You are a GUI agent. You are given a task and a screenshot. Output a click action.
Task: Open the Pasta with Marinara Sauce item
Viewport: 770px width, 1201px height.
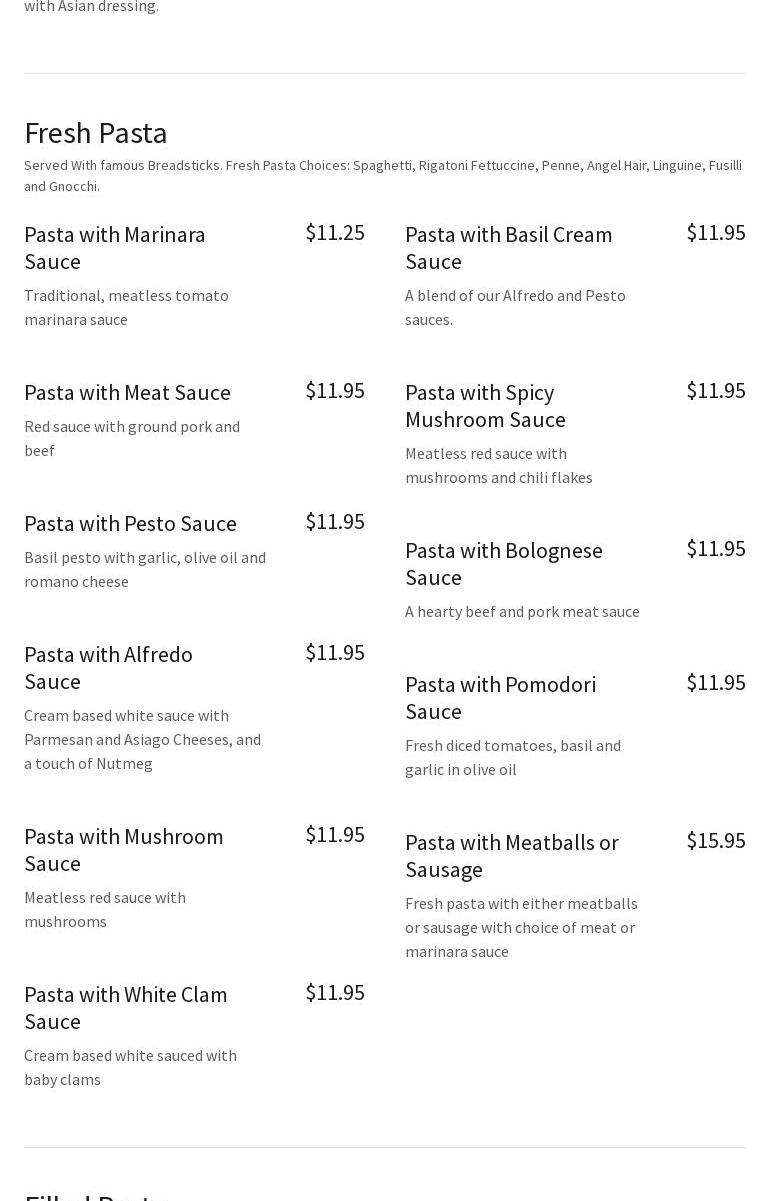(x=115, y=247)
